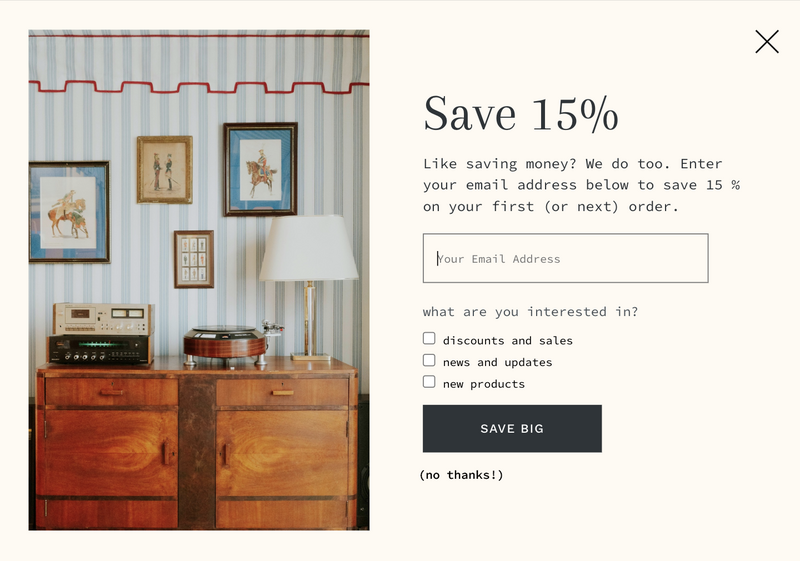Enable the new products checkbox

(x=429, y=382)
